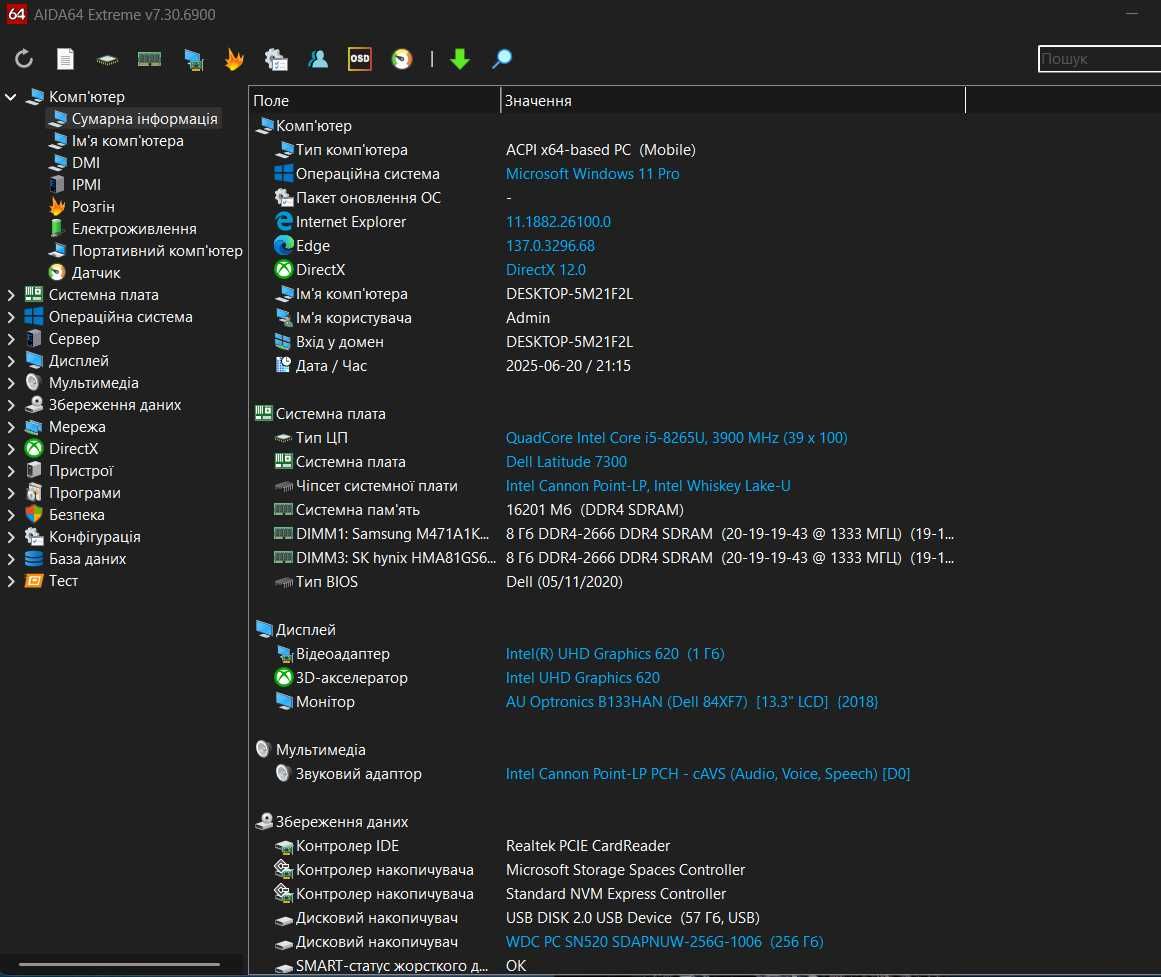
Task: Open the DirectX 12.0 link
Action: point(546,270)
